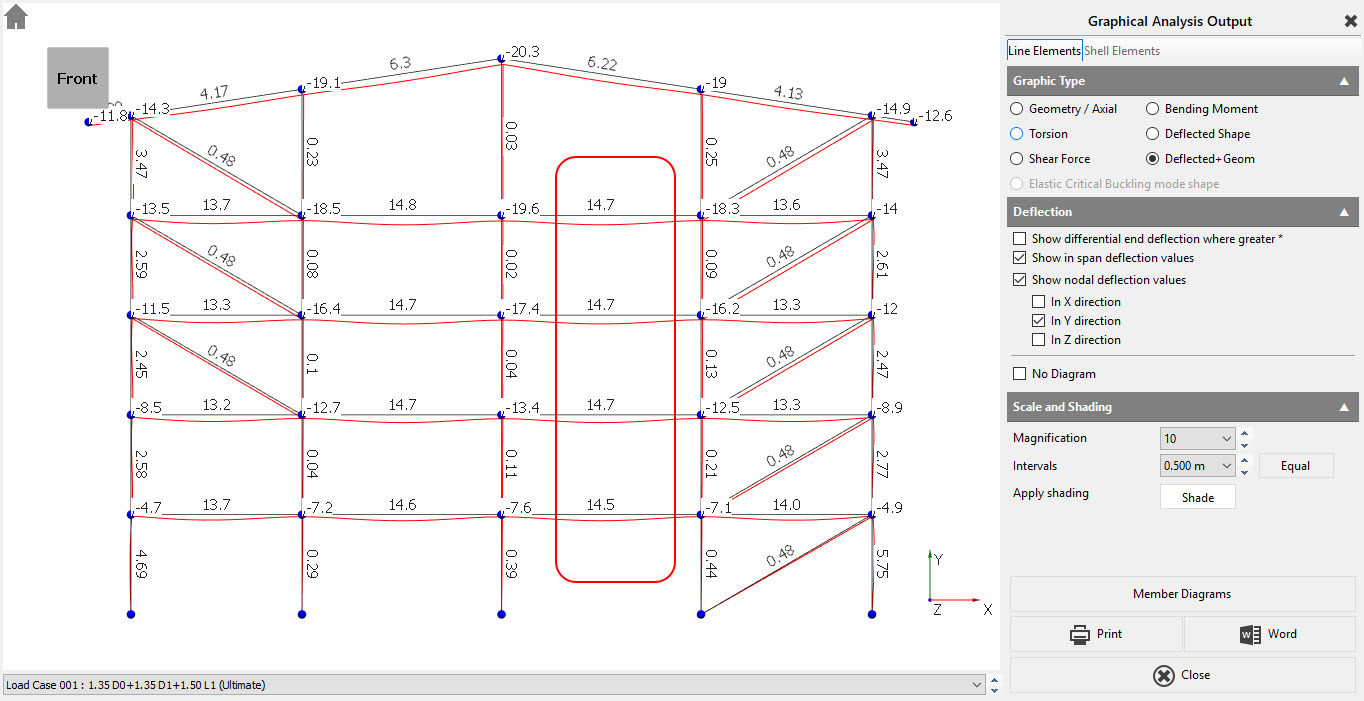Select Bending Moment graphic type
The height and width of the screenshot is (701, 1364).
pyautogui.click(x=1153, y=109)
